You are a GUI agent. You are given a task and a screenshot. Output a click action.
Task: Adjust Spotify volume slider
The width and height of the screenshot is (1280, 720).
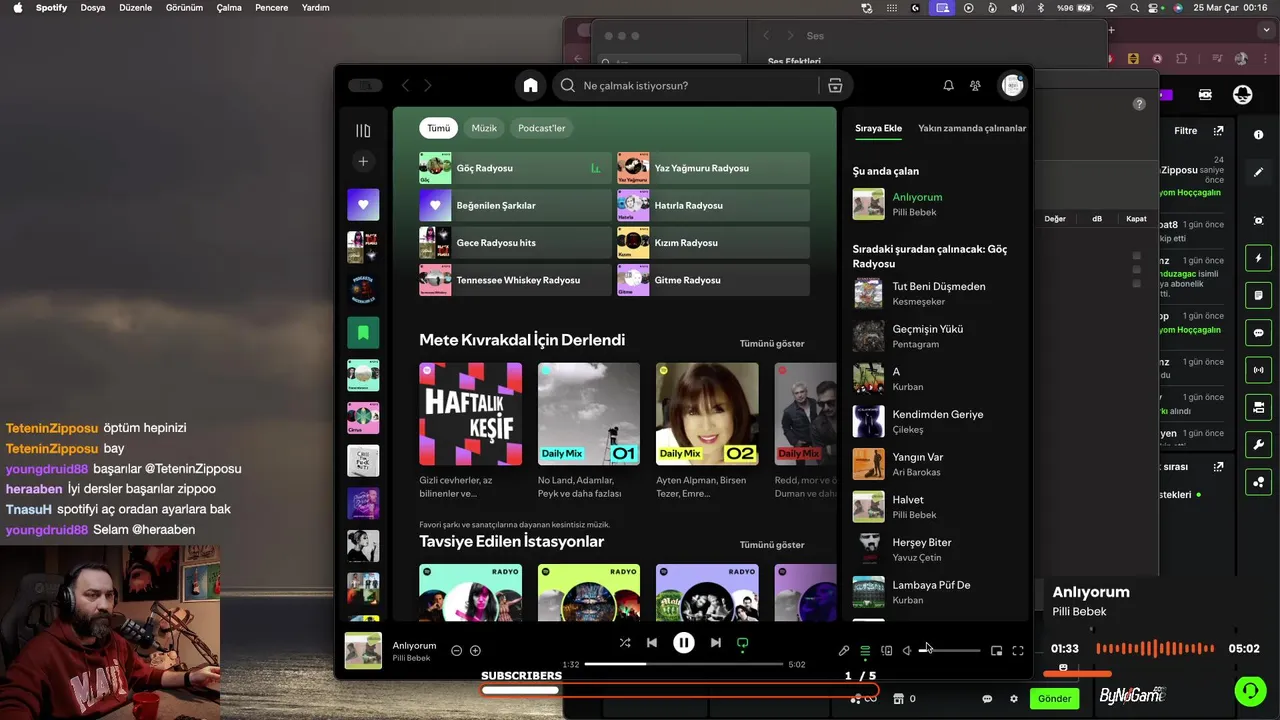click(949, 651)
